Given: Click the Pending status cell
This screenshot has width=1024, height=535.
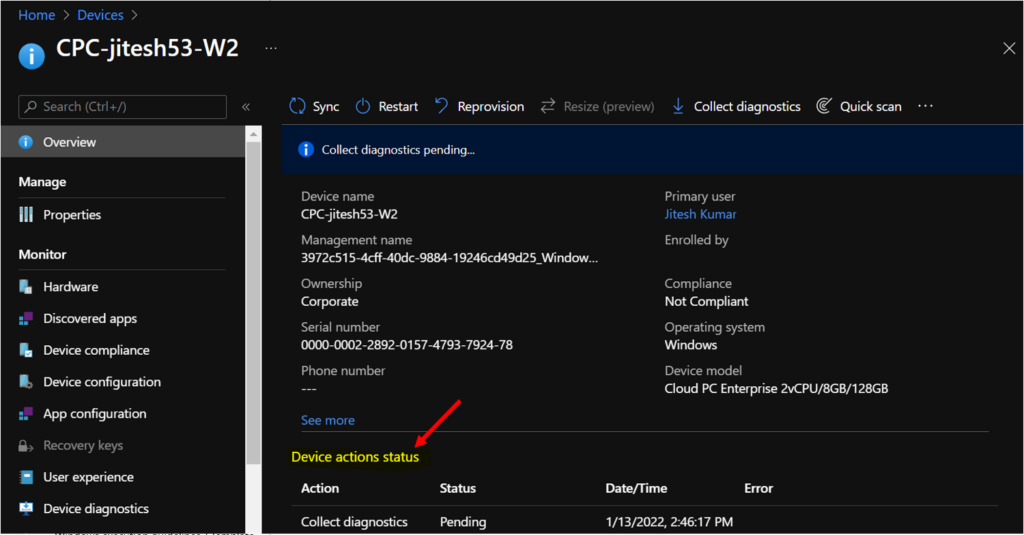Looking at the screenshot, I should (x=463, y=522).
